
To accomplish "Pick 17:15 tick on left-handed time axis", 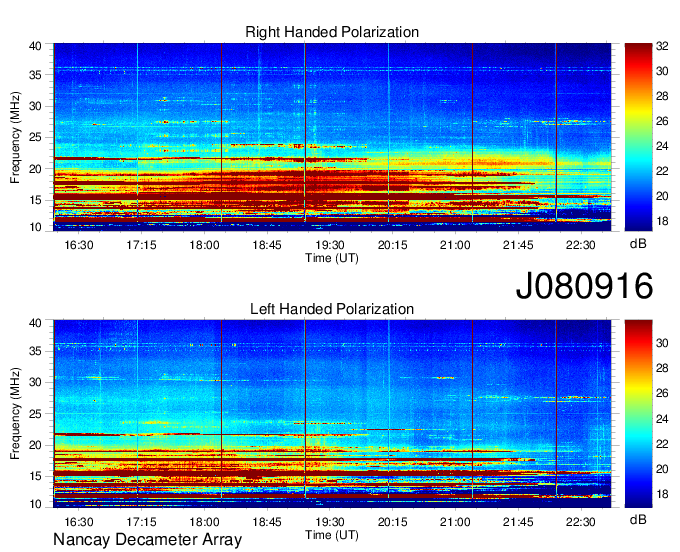I will tap(141, 522).
